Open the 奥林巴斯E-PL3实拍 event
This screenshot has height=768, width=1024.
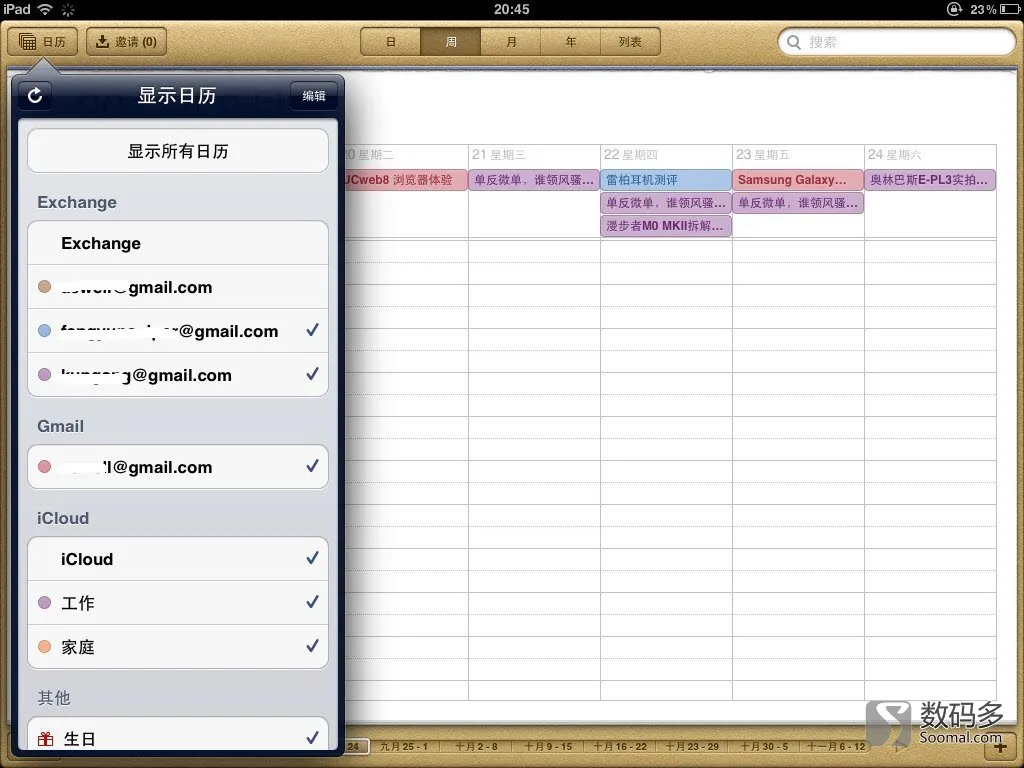(930, 180)
